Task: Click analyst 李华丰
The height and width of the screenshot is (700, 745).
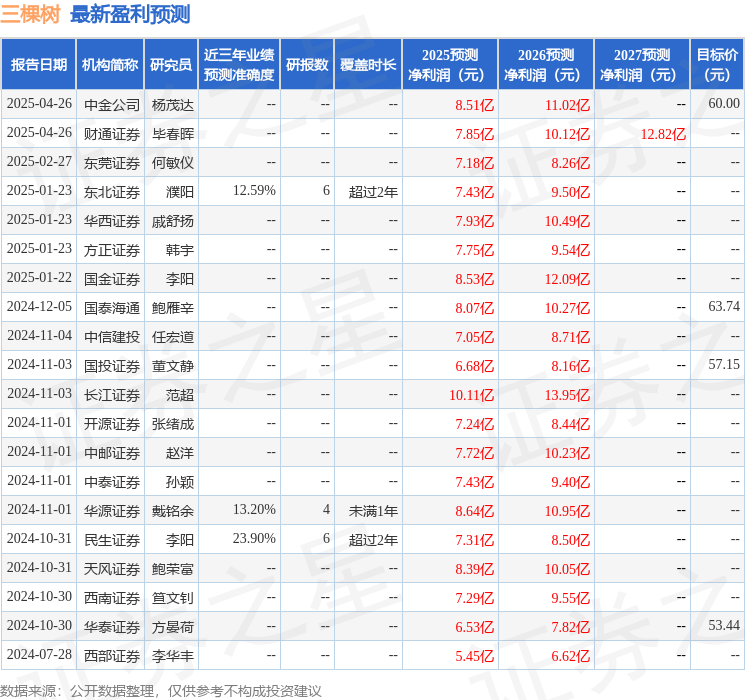Action: click(x=173, y=656)
